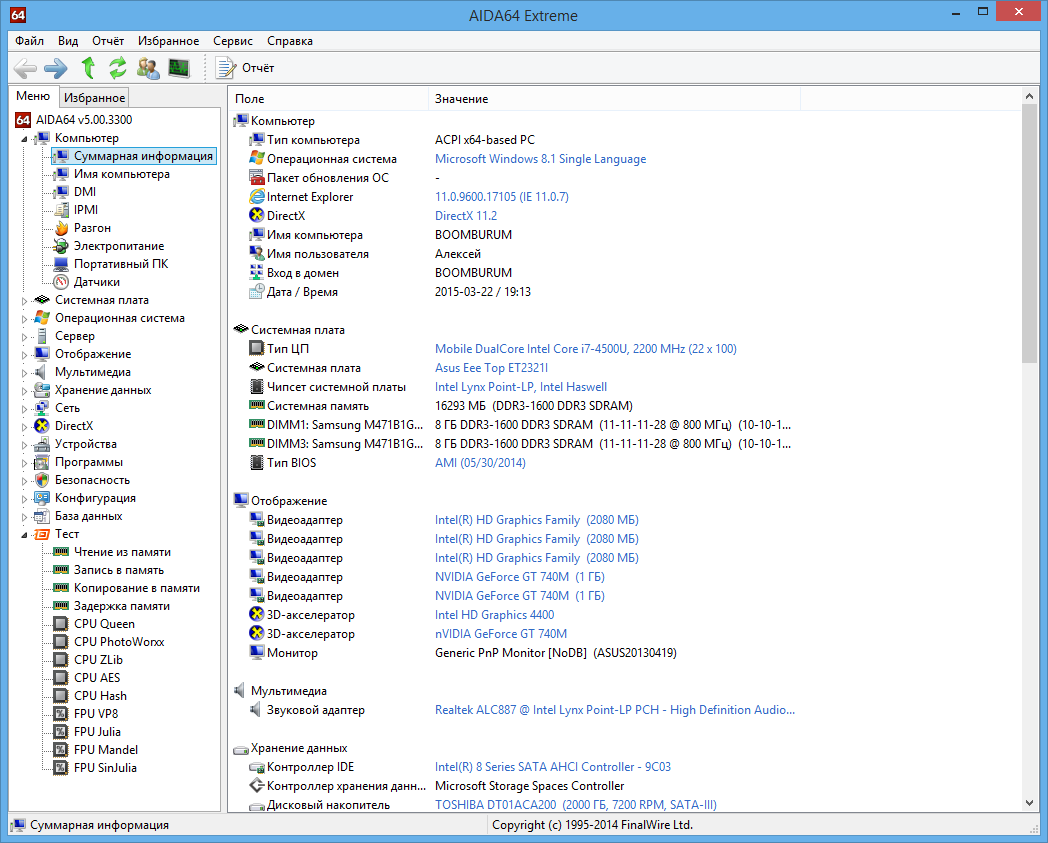Viewport: 1048px width, 843px height.
Task: Select the База данных icon in tree
Action: 42,516
